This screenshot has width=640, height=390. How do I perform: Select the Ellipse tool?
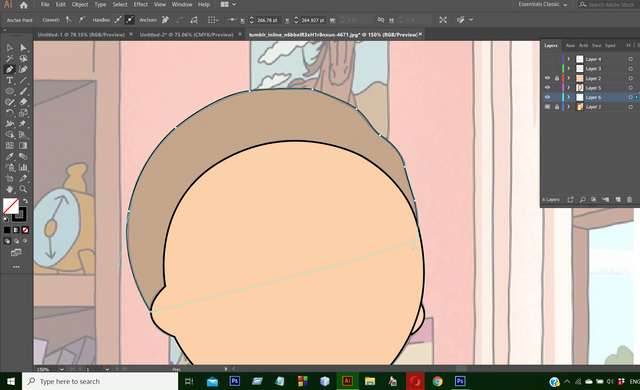point(9,91)
